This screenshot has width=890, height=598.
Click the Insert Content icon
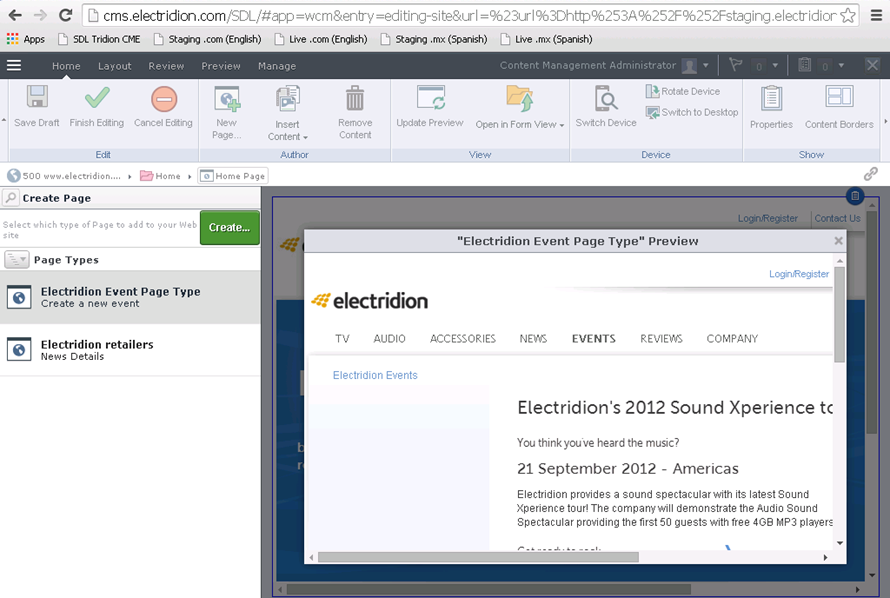(x=288, y=98)
